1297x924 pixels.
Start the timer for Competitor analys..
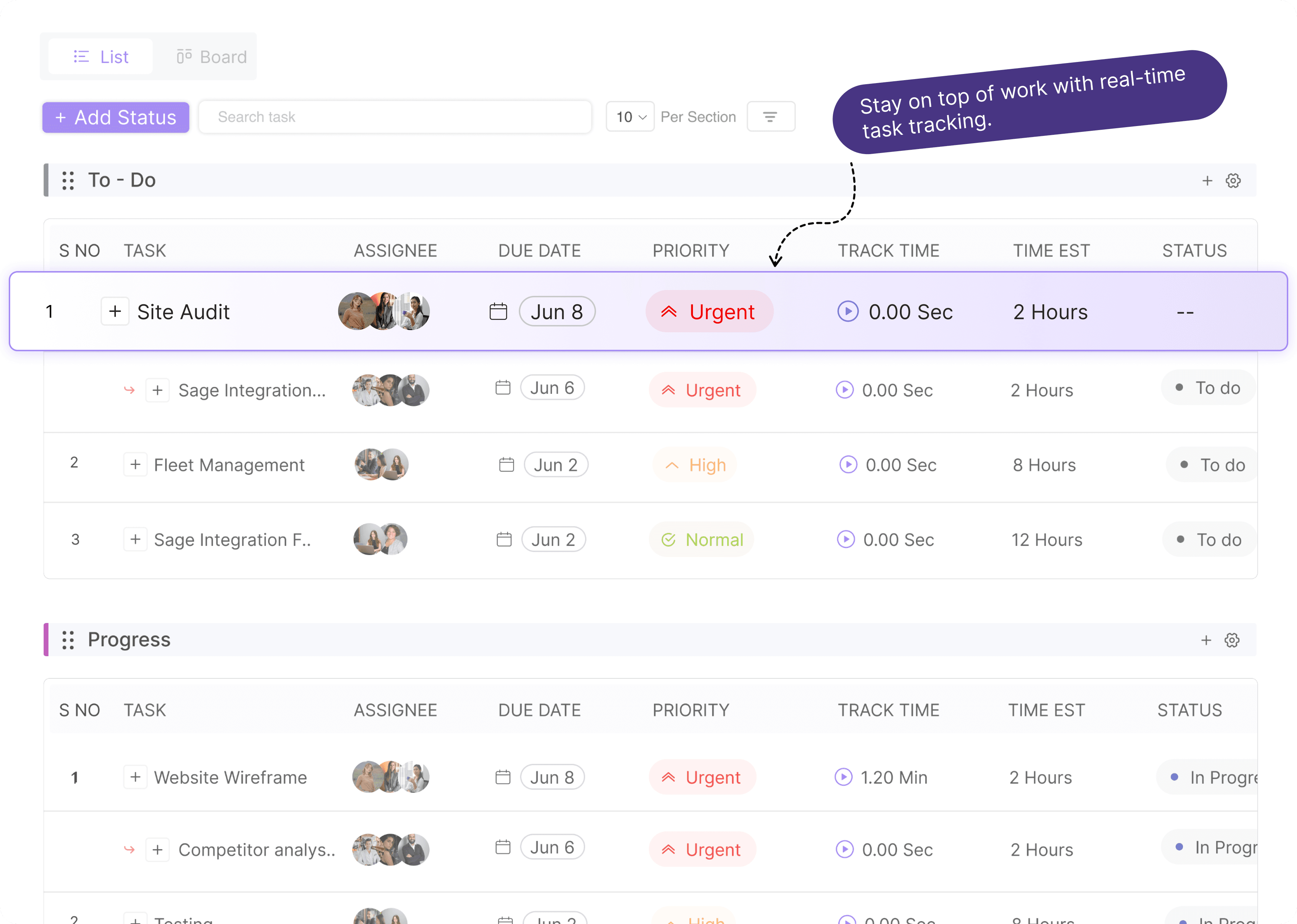point(845,849)
